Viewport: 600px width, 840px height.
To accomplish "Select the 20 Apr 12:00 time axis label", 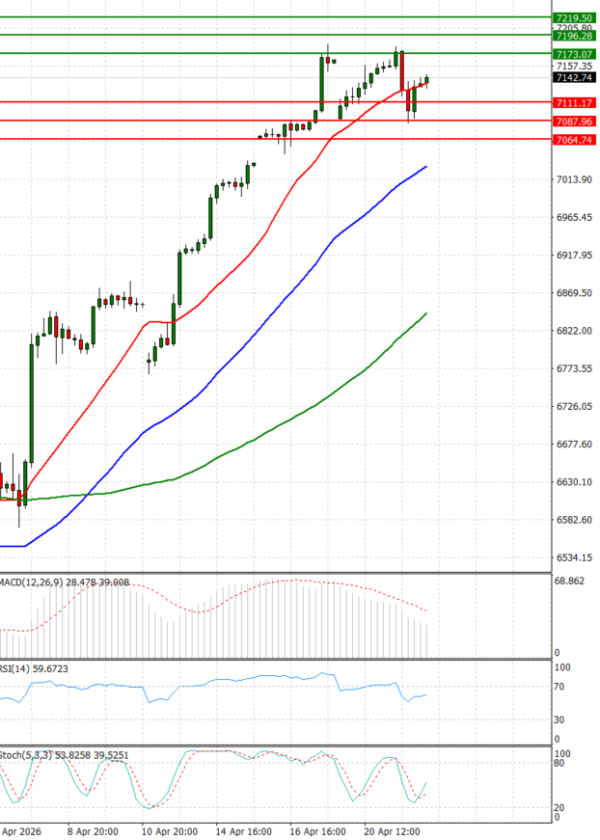I will tap(392, 831).
